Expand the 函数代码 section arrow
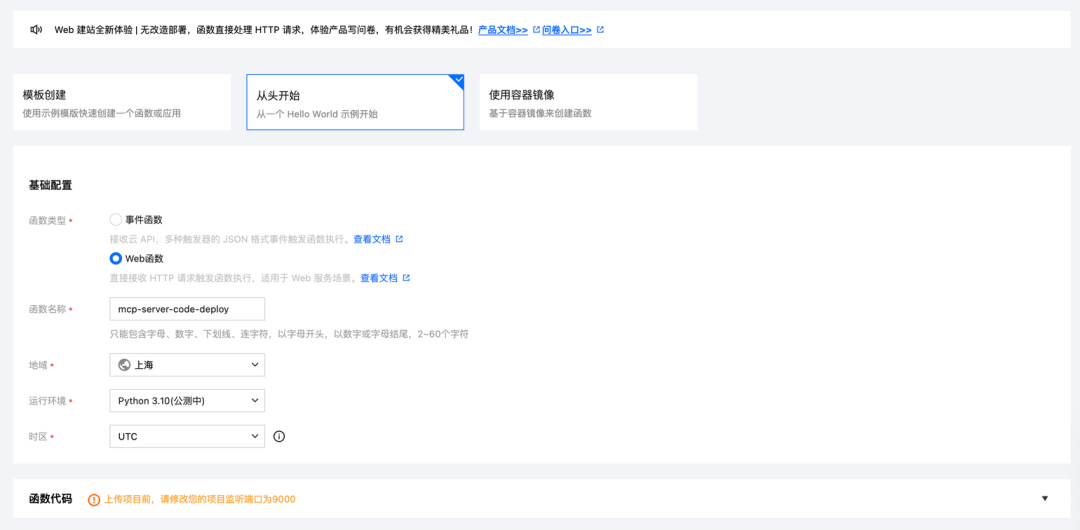Screen dimensions: 1080x530 pos(1045,498)
